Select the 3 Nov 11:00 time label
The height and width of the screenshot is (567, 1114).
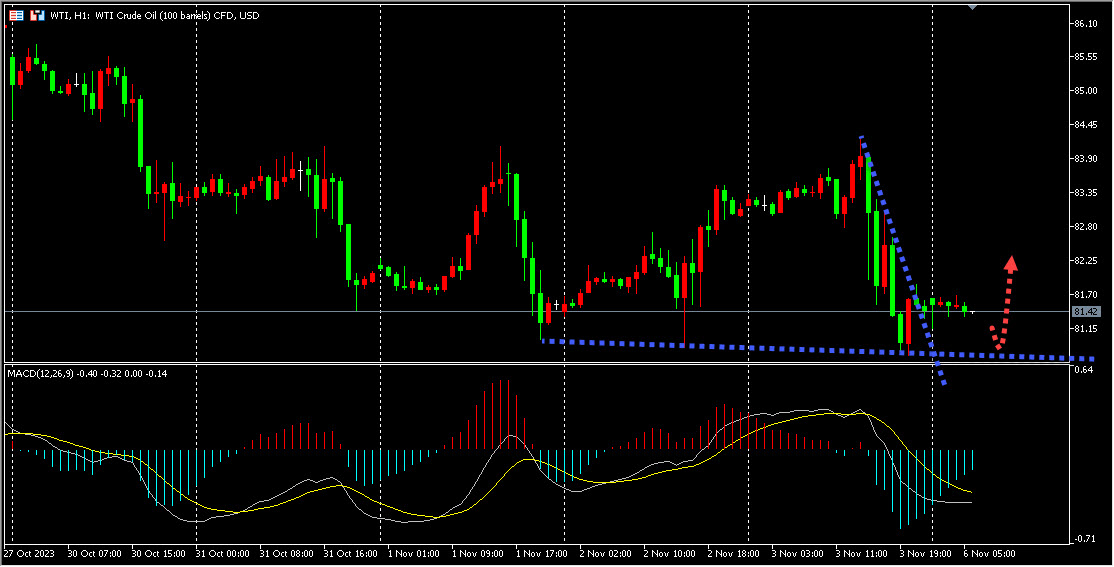point(862,554)
